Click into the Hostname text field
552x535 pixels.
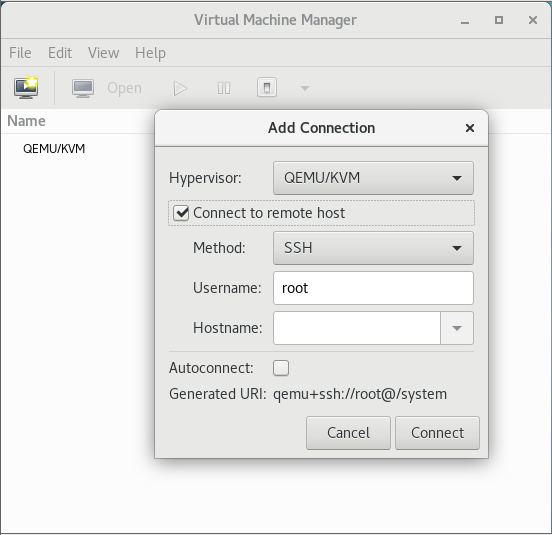click(357, 328)
